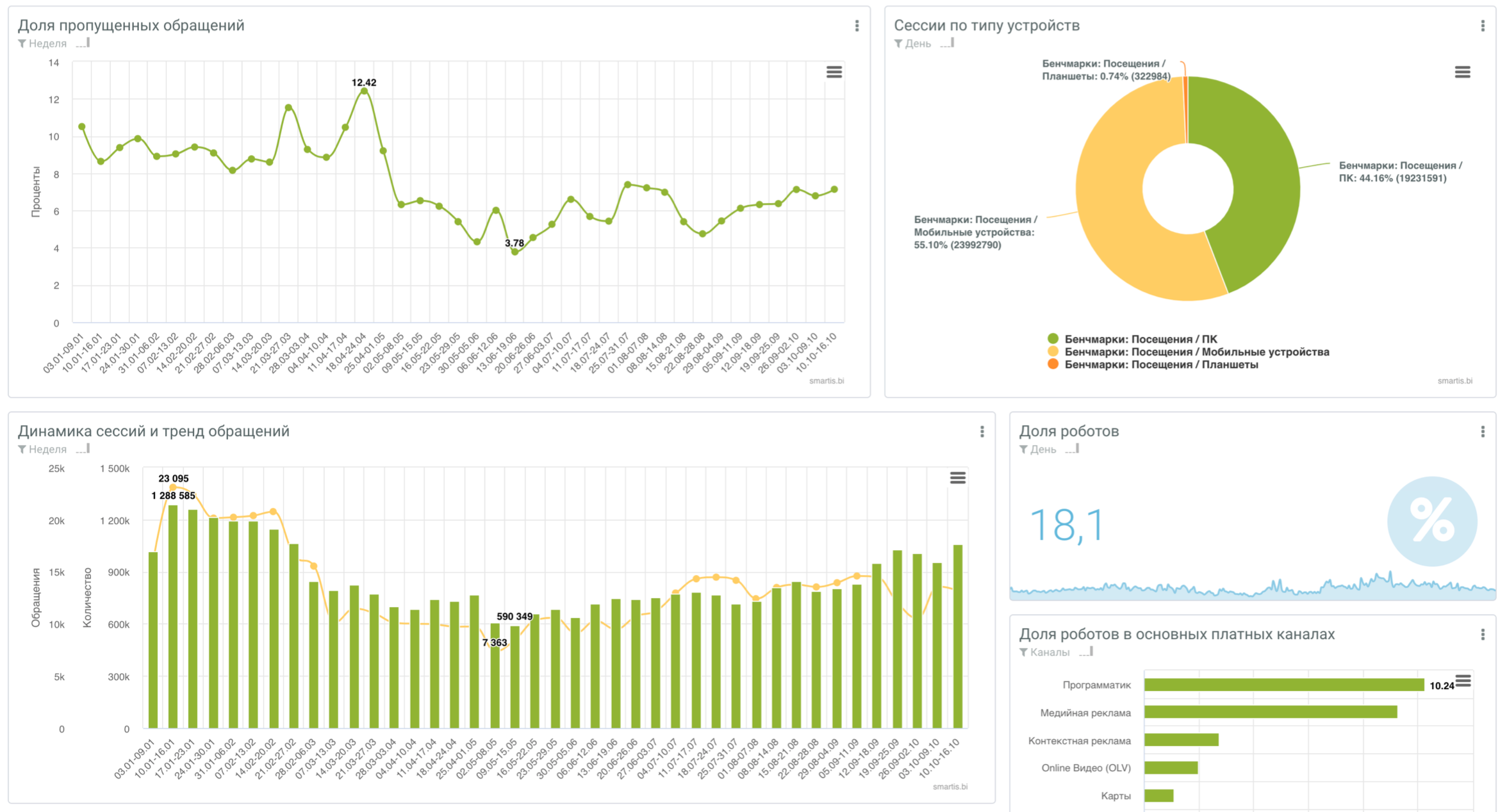Open kebab menu of Динамика сессий widget
This screenshot has width=1507, height=812.
point(982,432)
